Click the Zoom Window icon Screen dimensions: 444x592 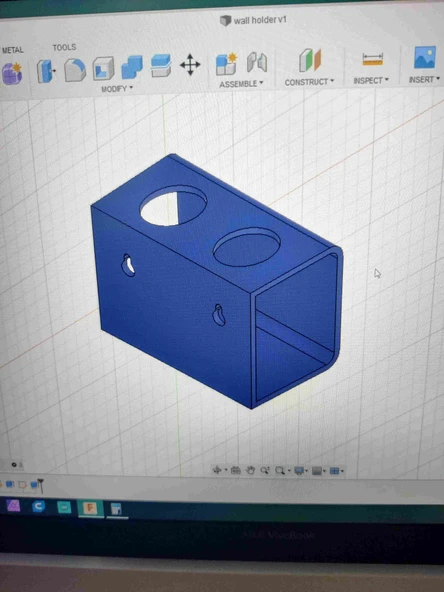click(265, 470)
